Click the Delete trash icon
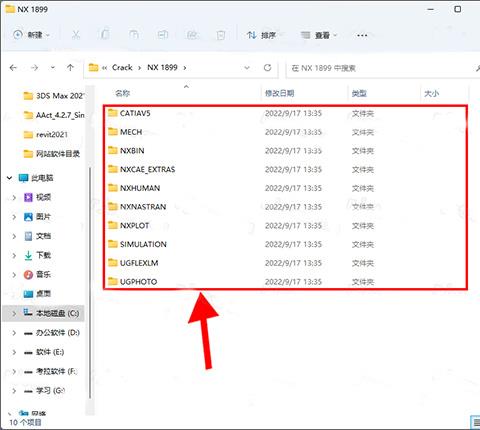This screenshot has width=480, height=430. (221, 35)
